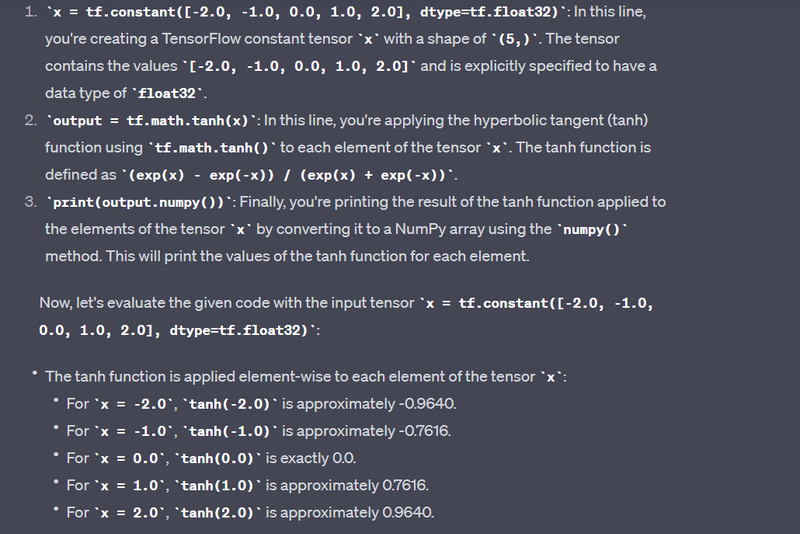Click the tanh(2.0) code snippet

point(215,512)
